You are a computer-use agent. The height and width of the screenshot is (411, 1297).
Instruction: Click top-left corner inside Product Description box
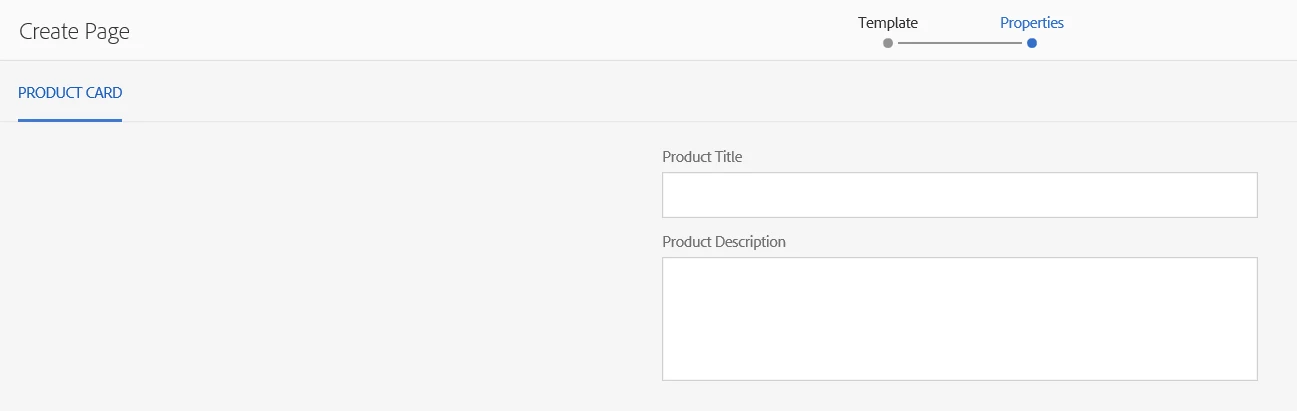click(670, 266)
